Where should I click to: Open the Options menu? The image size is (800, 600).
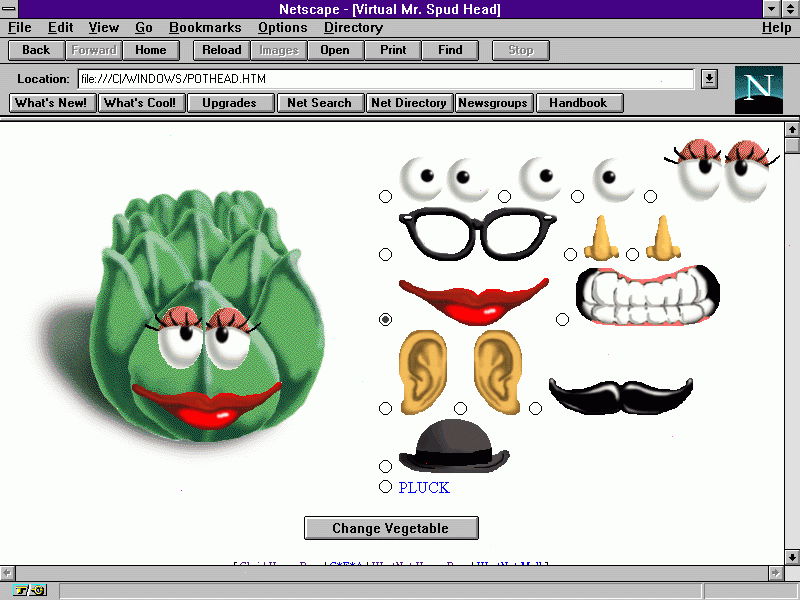(x=282, y=28)
